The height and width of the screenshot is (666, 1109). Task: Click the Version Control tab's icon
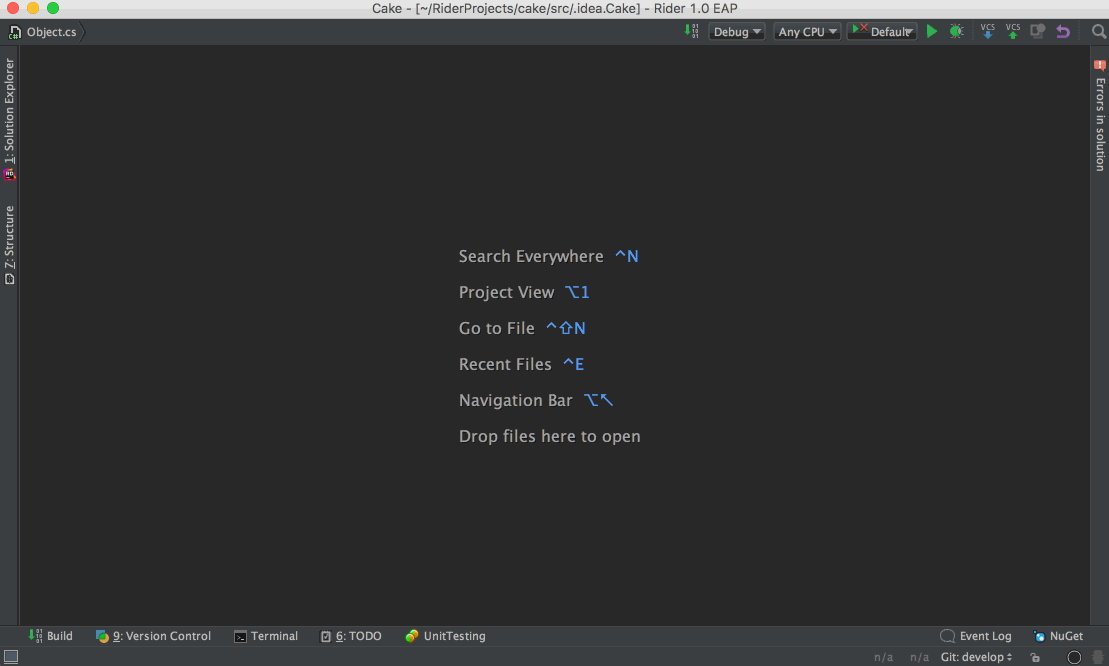pos(102,636)
